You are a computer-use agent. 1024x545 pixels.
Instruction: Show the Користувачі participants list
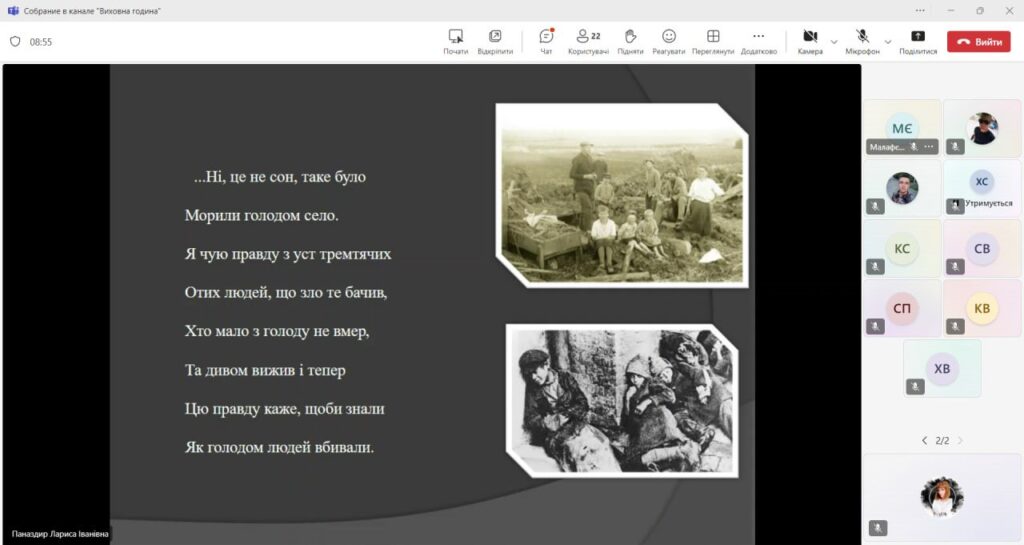(x=588, y=41)
